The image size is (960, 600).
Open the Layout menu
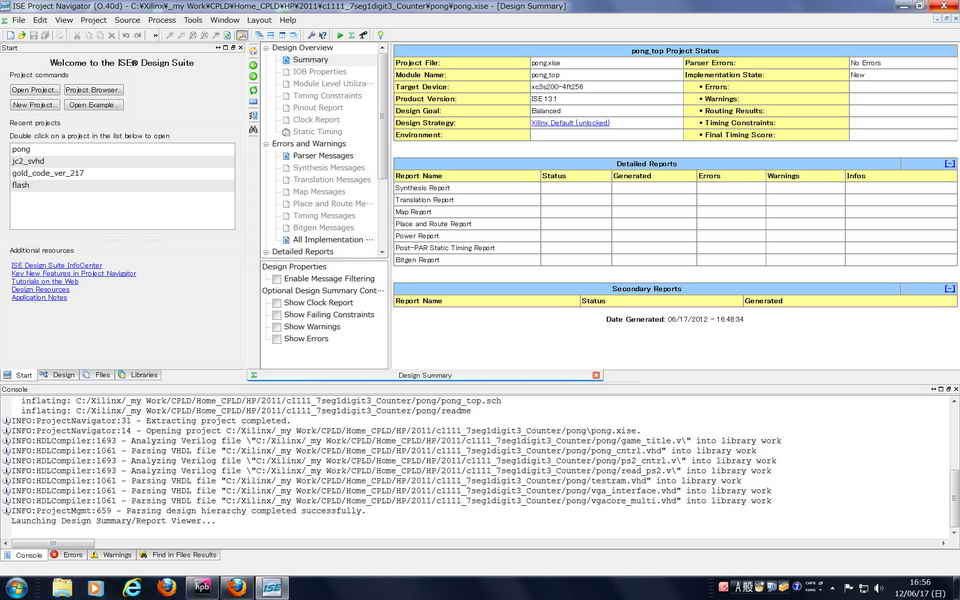(x=259, y=20)
